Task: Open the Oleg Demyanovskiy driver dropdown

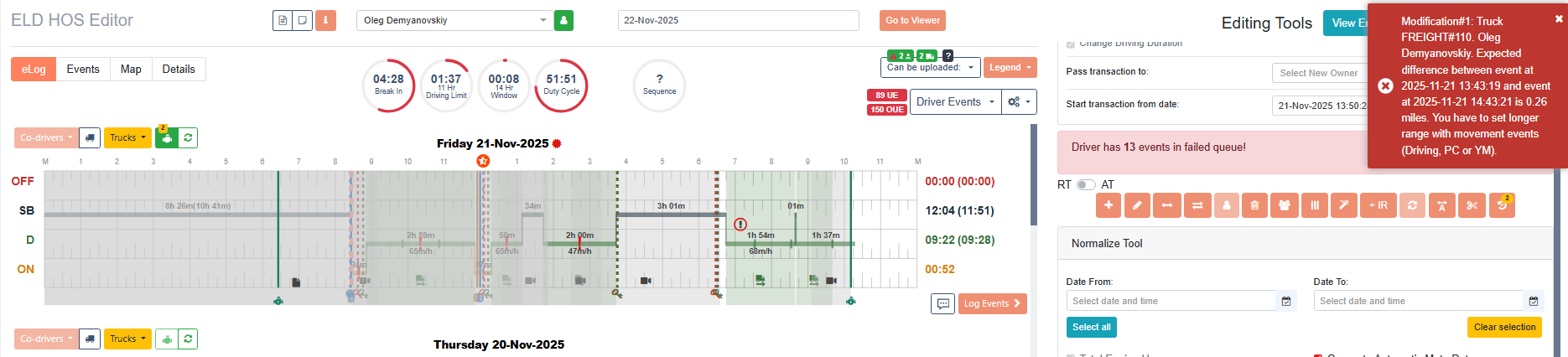Action: click(454, 20)
